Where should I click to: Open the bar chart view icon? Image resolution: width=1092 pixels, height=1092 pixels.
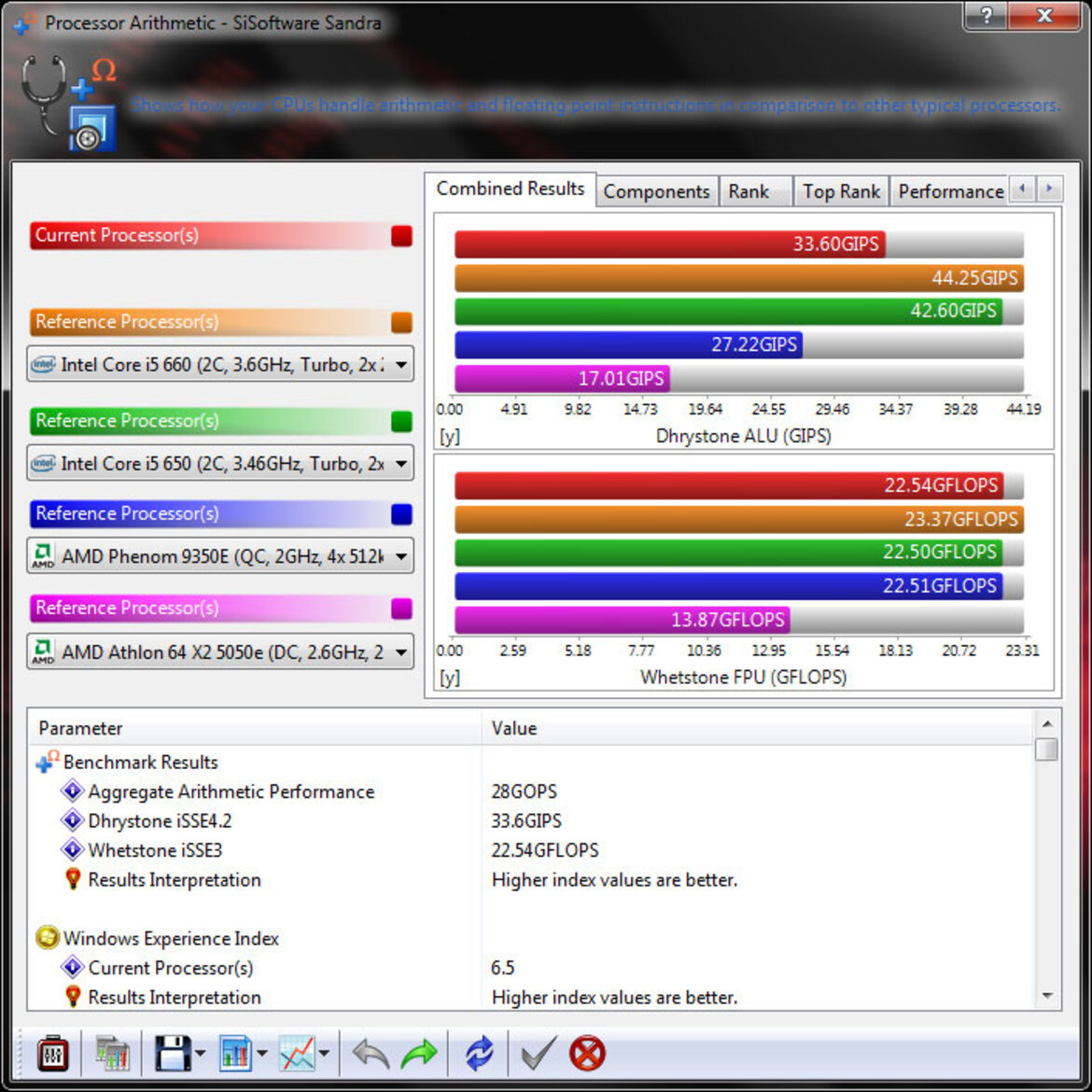click(235, 1052)
